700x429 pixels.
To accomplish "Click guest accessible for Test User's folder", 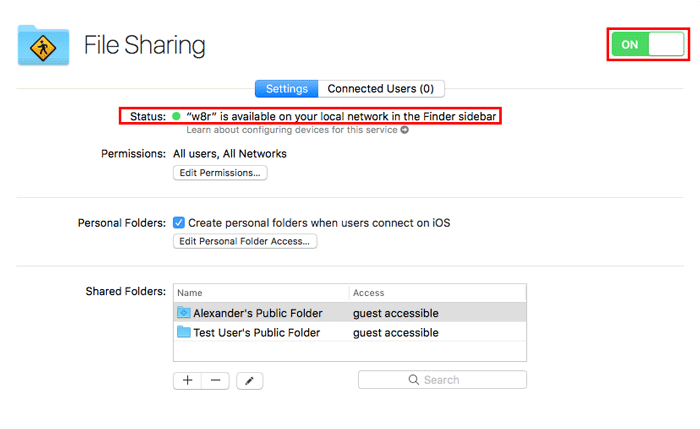I will coord(396,333).
